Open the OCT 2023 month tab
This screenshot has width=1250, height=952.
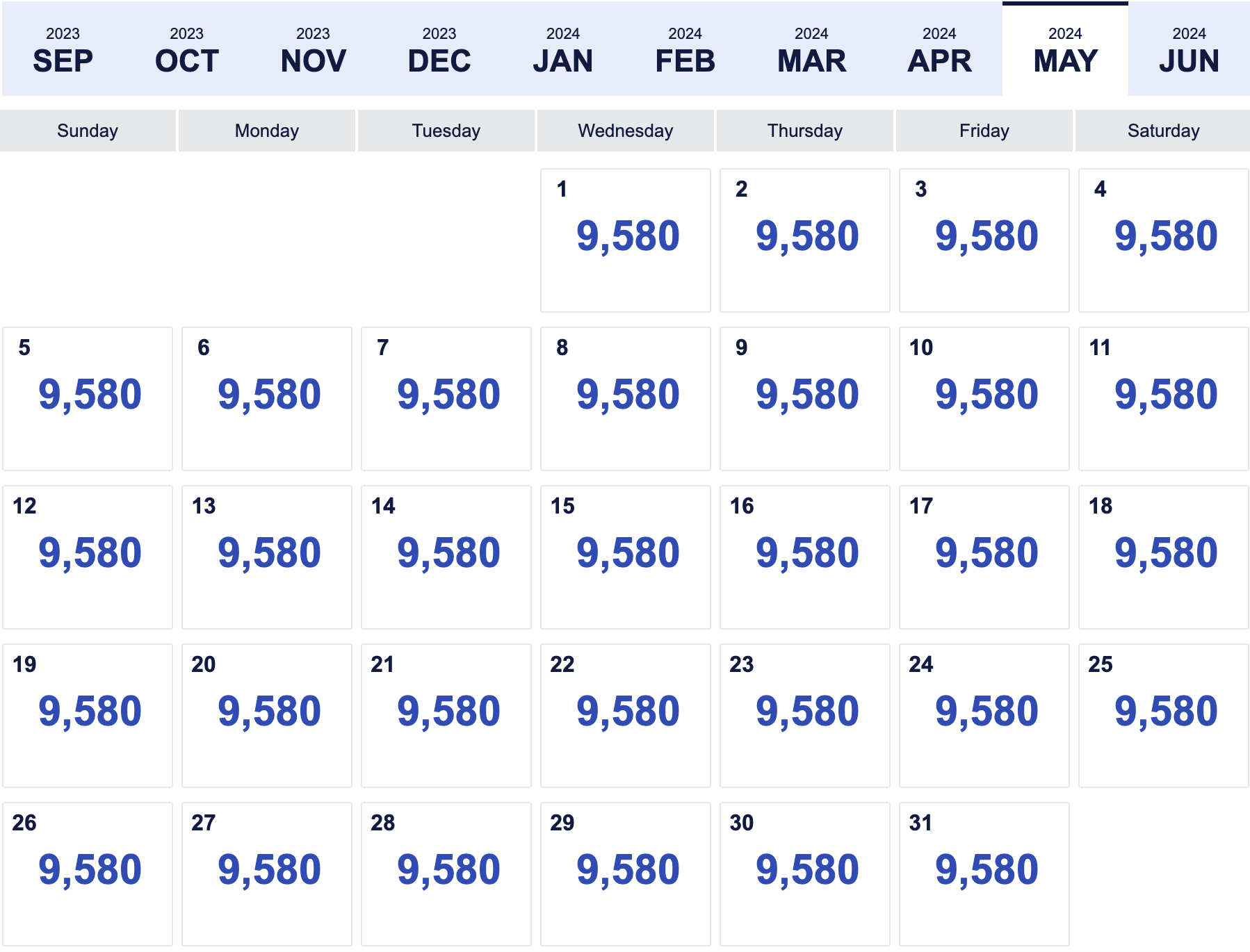coord(187,50)
